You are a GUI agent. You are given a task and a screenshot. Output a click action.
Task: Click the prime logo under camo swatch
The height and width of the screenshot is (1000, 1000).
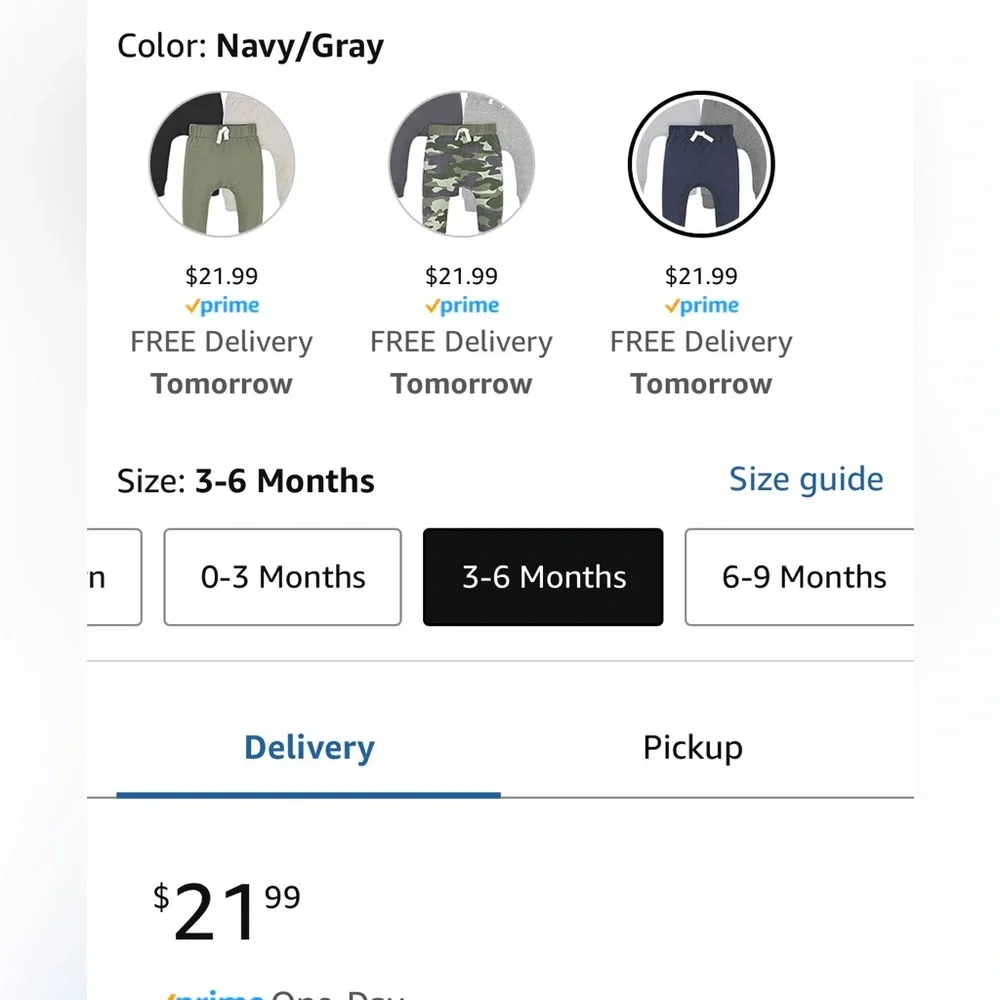(461, 306)
